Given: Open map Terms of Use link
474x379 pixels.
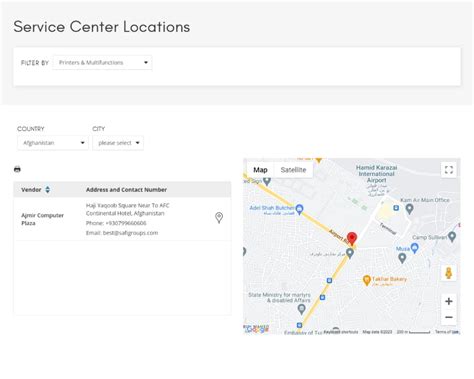Looking at the screenshot, I should 447,332.
